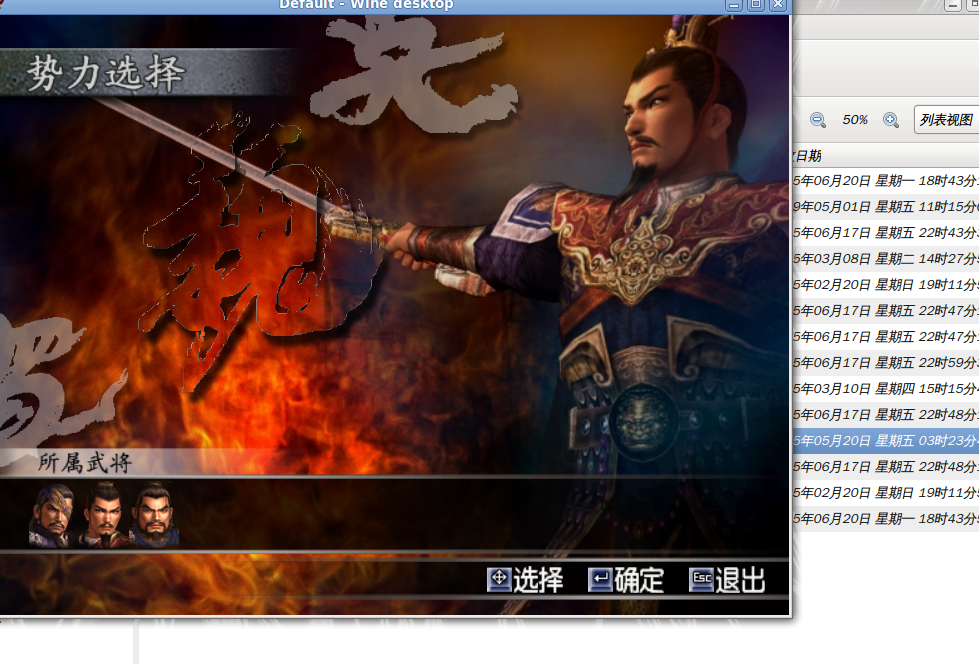Select the row dated 03月08日 星期二 14时27分

(886, 259)
